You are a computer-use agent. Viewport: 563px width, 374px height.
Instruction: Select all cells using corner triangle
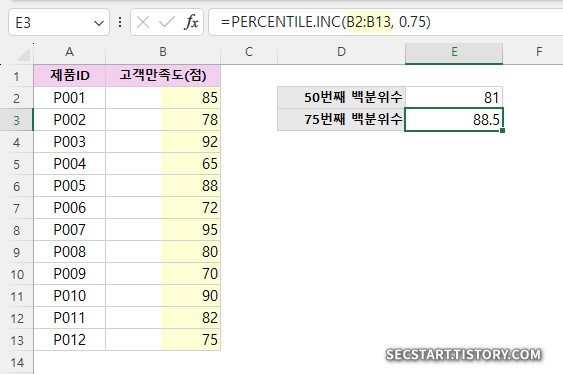pyautogui.click(x=23, y=55)
